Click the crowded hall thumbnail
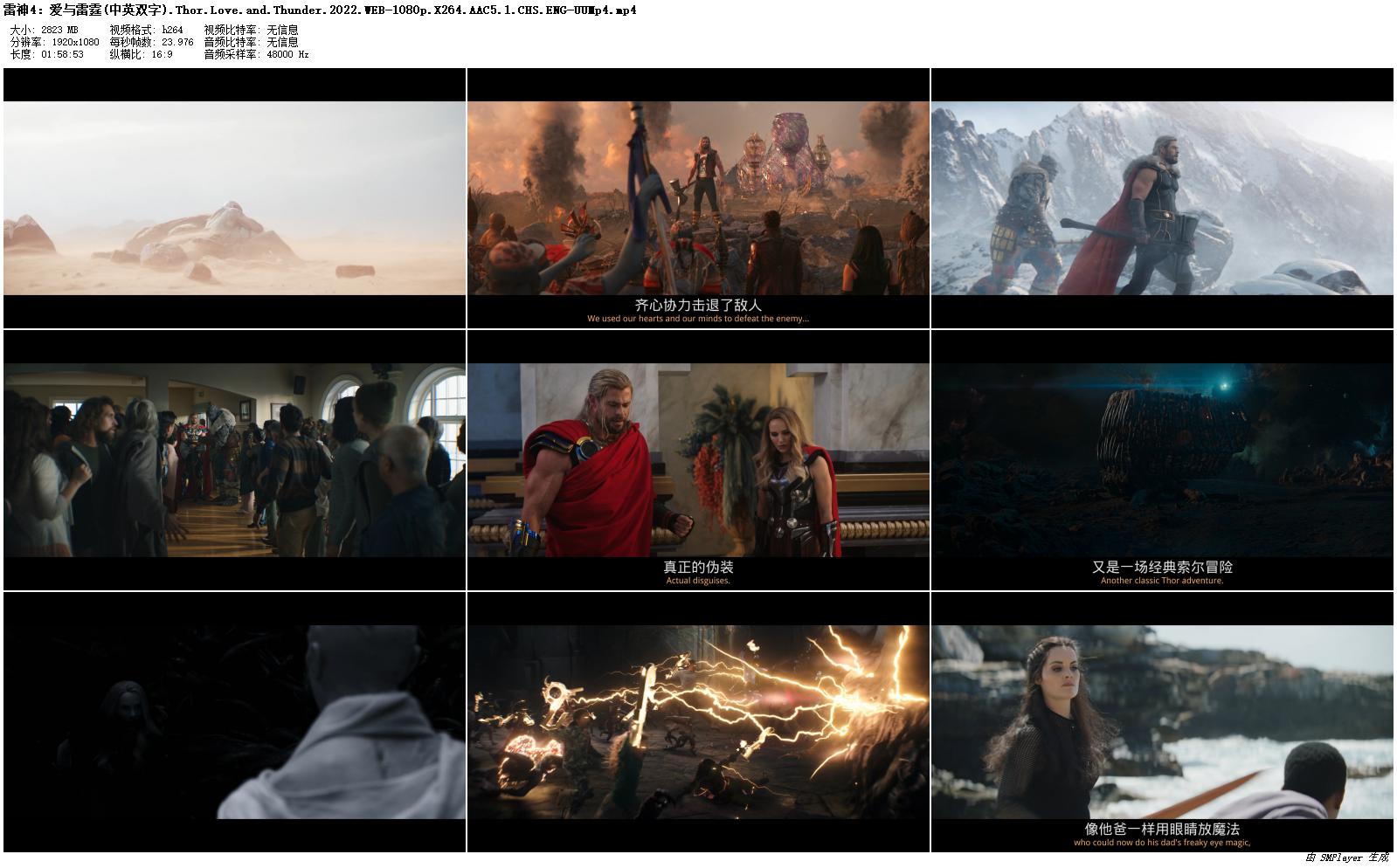Viewport: 1397px width, 868px height. (x=234, y=460)
